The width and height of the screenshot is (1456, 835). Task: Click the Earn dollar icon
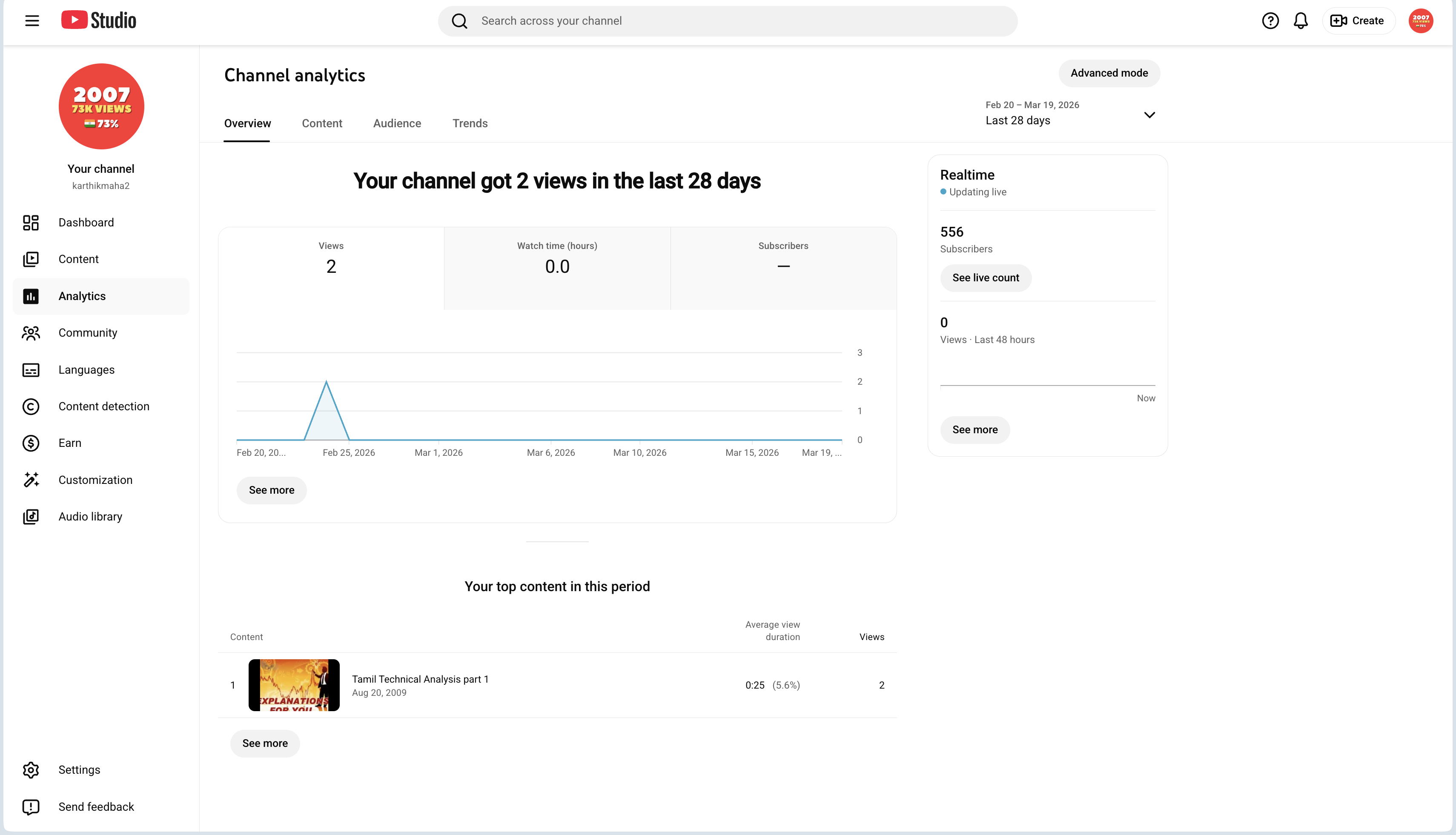tap(31, 443)
